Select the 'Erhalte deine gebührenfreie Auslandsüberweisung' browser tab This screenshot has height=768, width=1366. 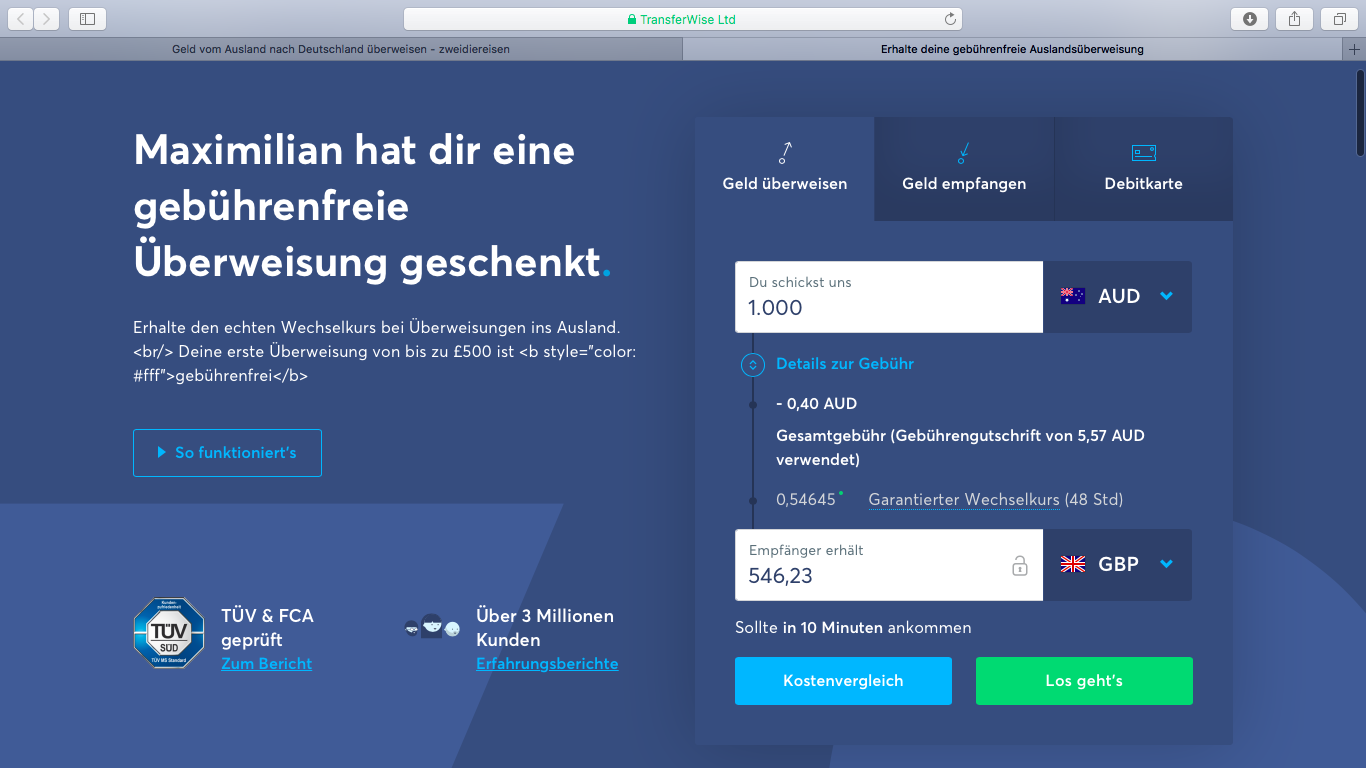[x=1013, y=49]
